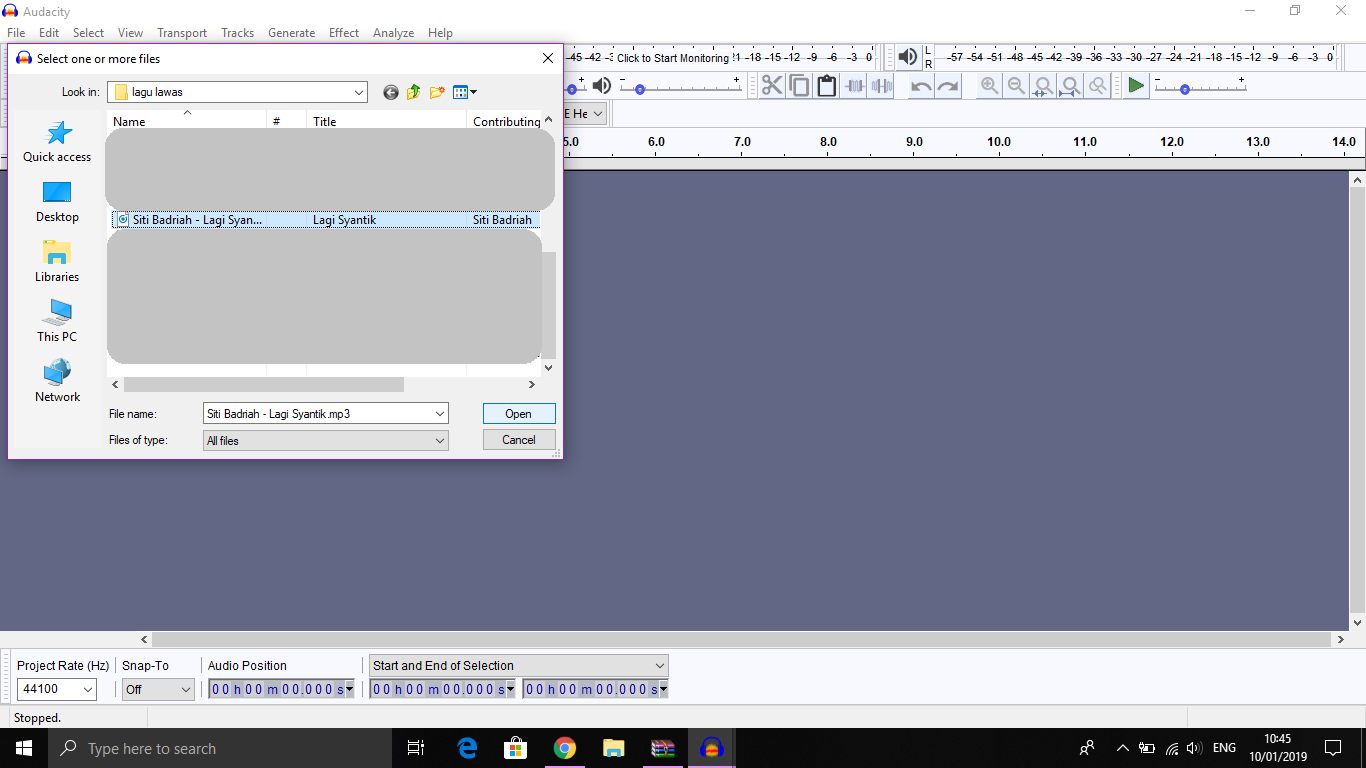Close the Select one or more files dialog
1366x768 pixels.
click(x=548, y=58)
